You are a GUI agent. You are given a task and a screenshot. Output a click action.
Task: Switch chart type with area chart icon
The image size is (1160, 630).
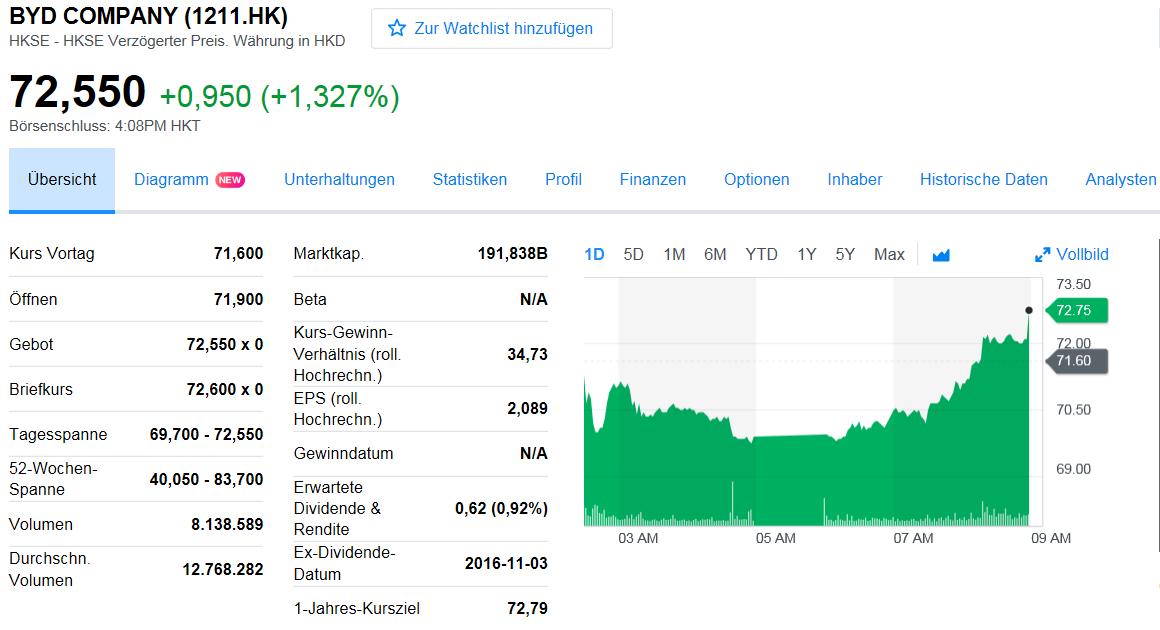[x=940, y=255]
